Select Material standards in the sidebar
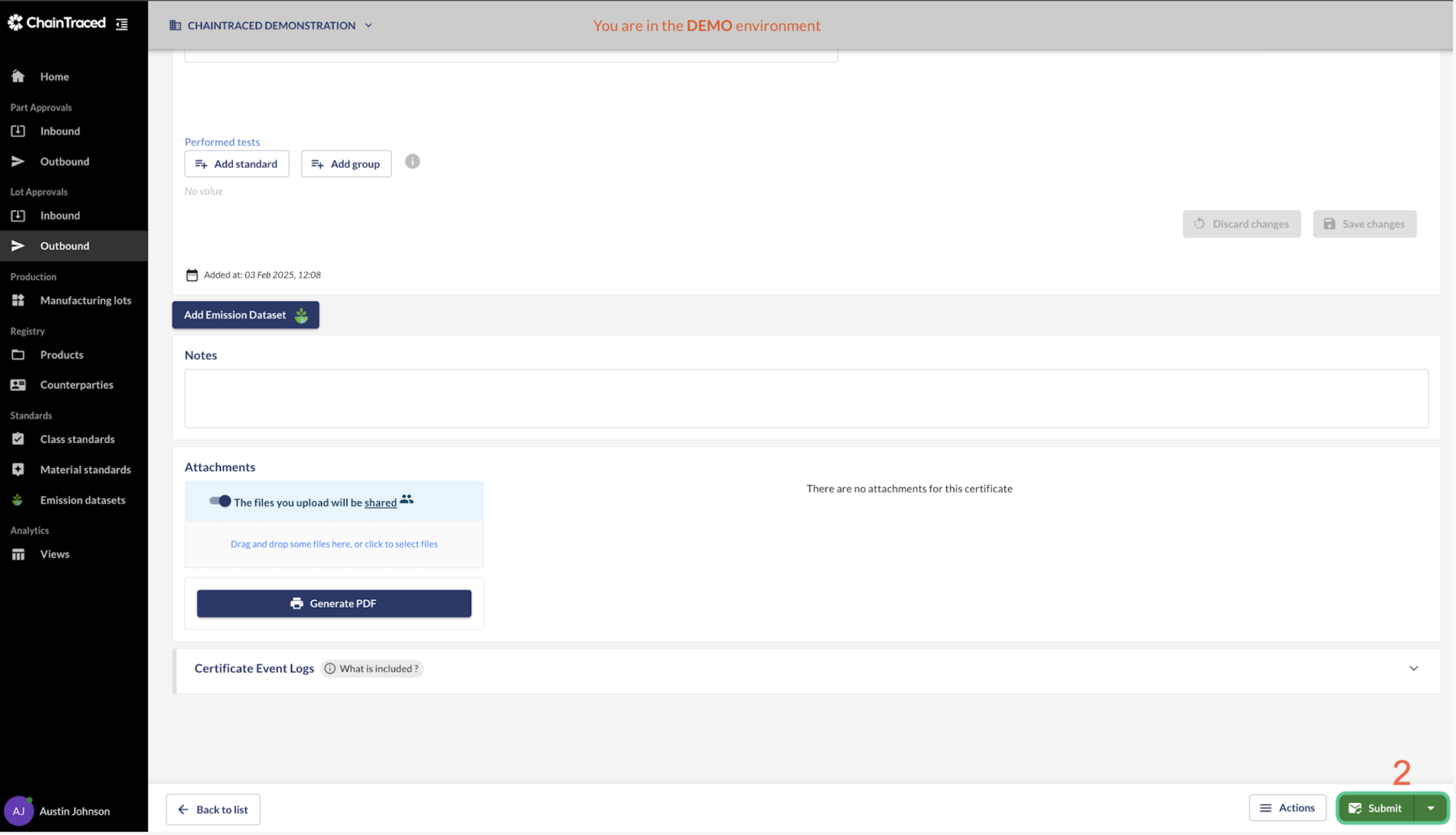 pos(85,469)
